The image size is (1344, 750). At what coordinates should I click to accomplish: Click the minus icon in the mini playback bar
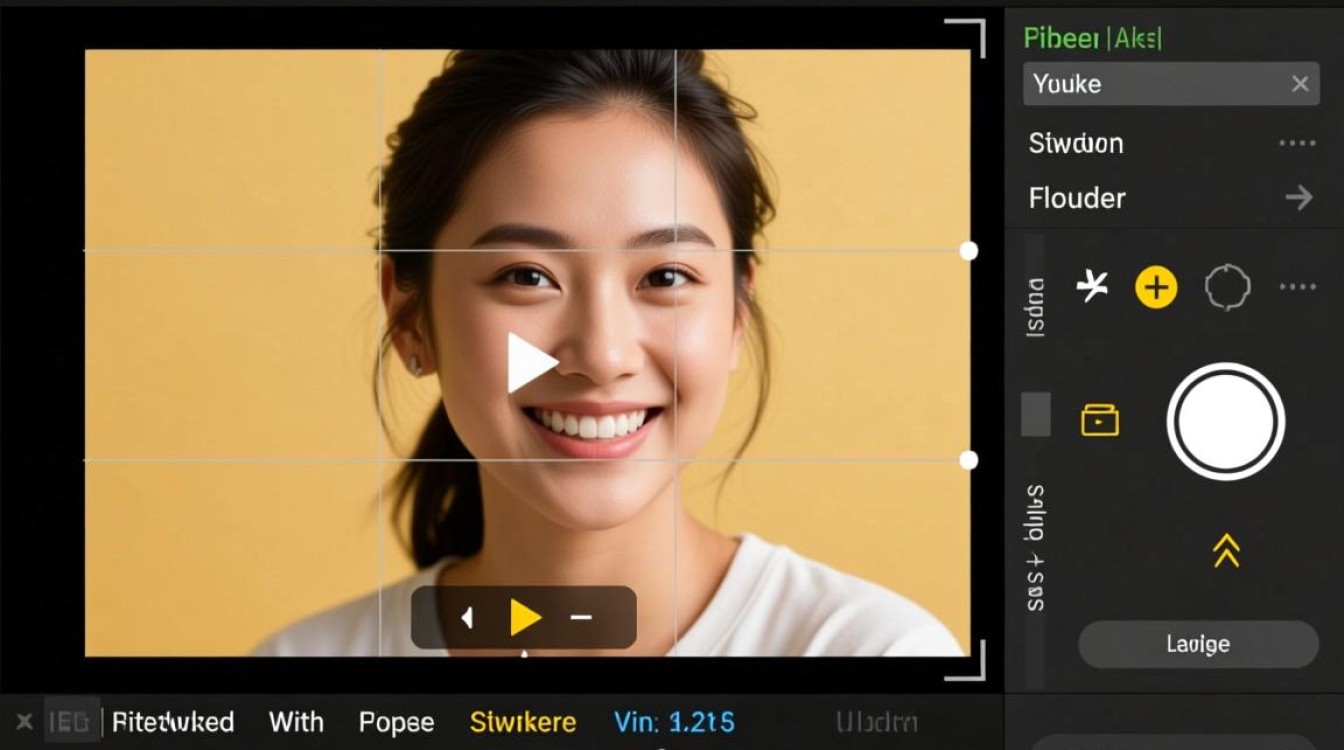click(581, 618)
